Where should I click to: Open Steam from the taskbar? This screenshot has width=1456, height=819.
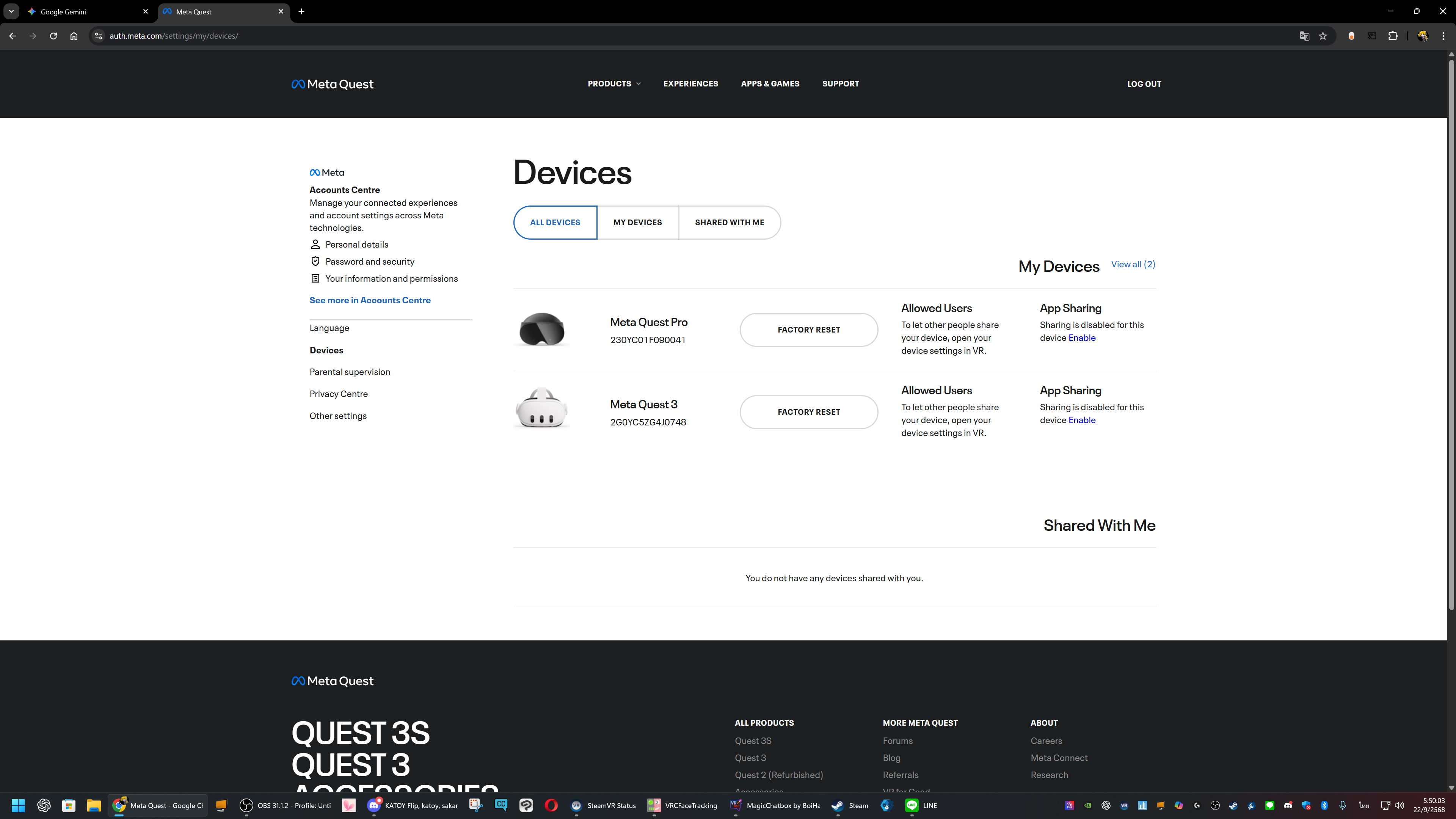click(x=849, y=805)
